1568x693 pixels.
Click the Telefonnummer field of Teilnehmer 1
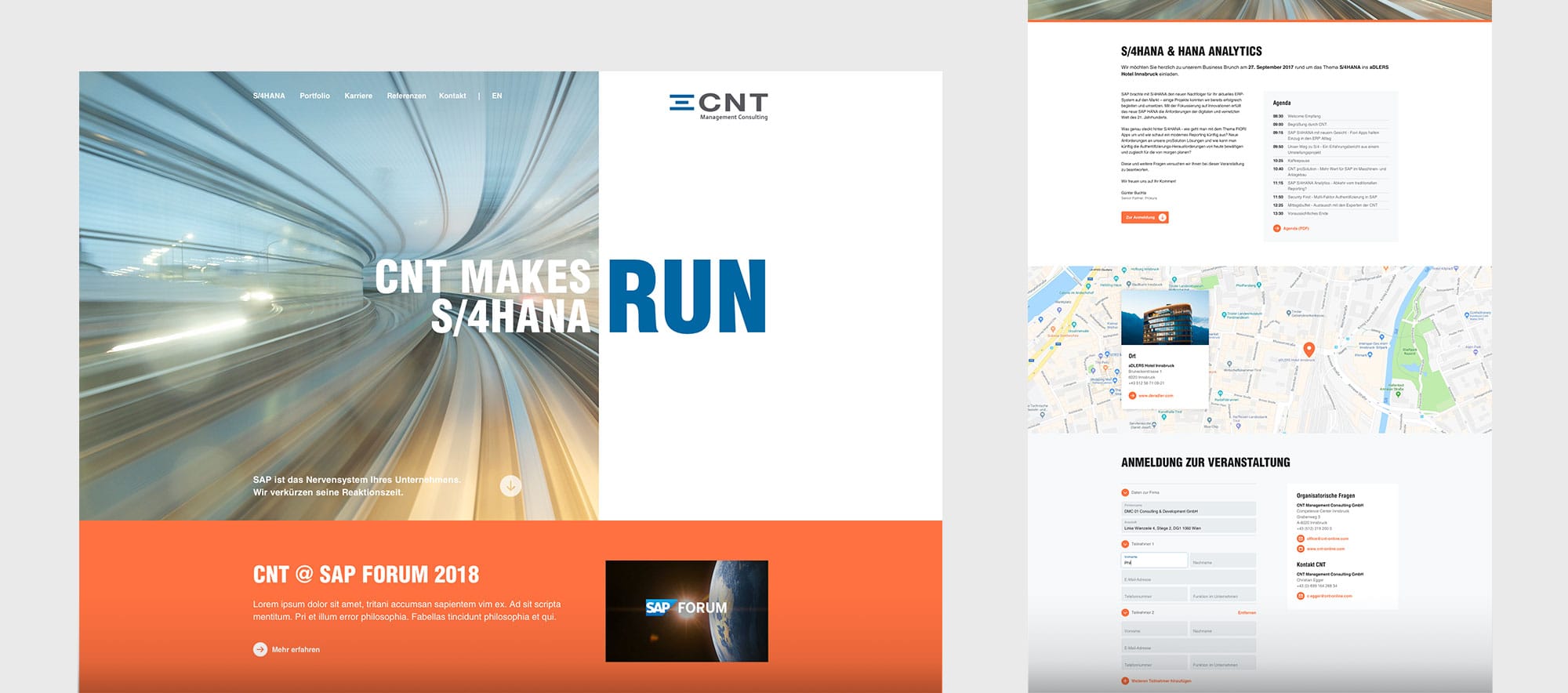click(x=1155, y=594)
